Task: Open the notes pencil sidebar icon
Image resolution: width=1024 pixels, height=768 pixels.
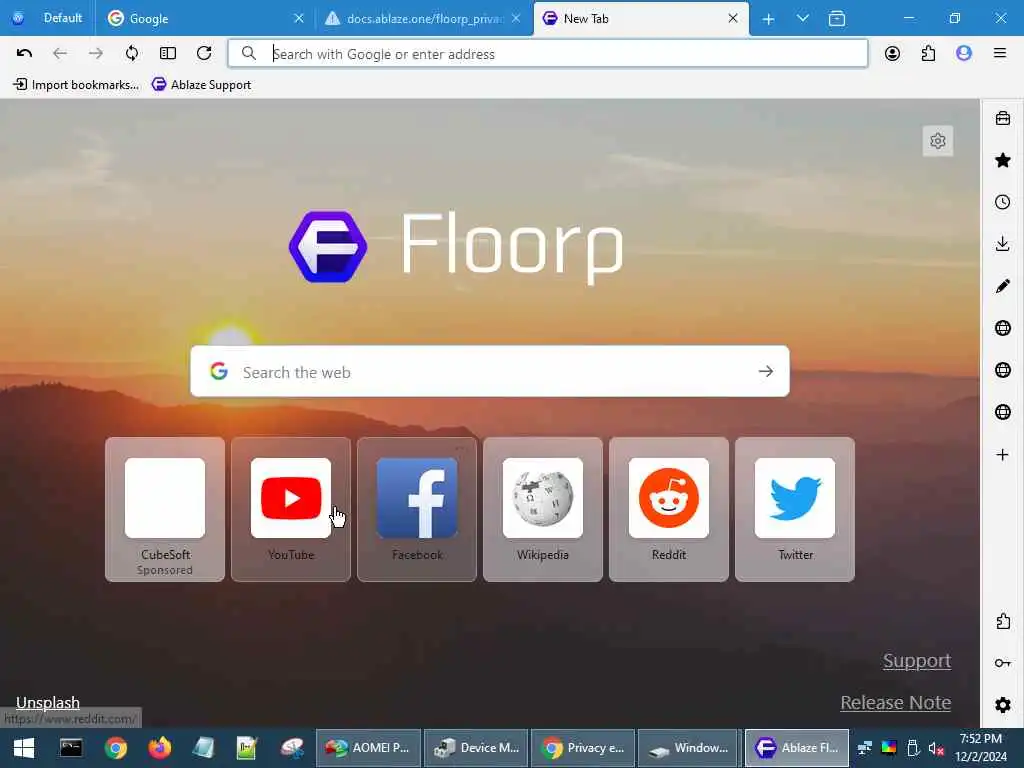Action: point(1002,286)
